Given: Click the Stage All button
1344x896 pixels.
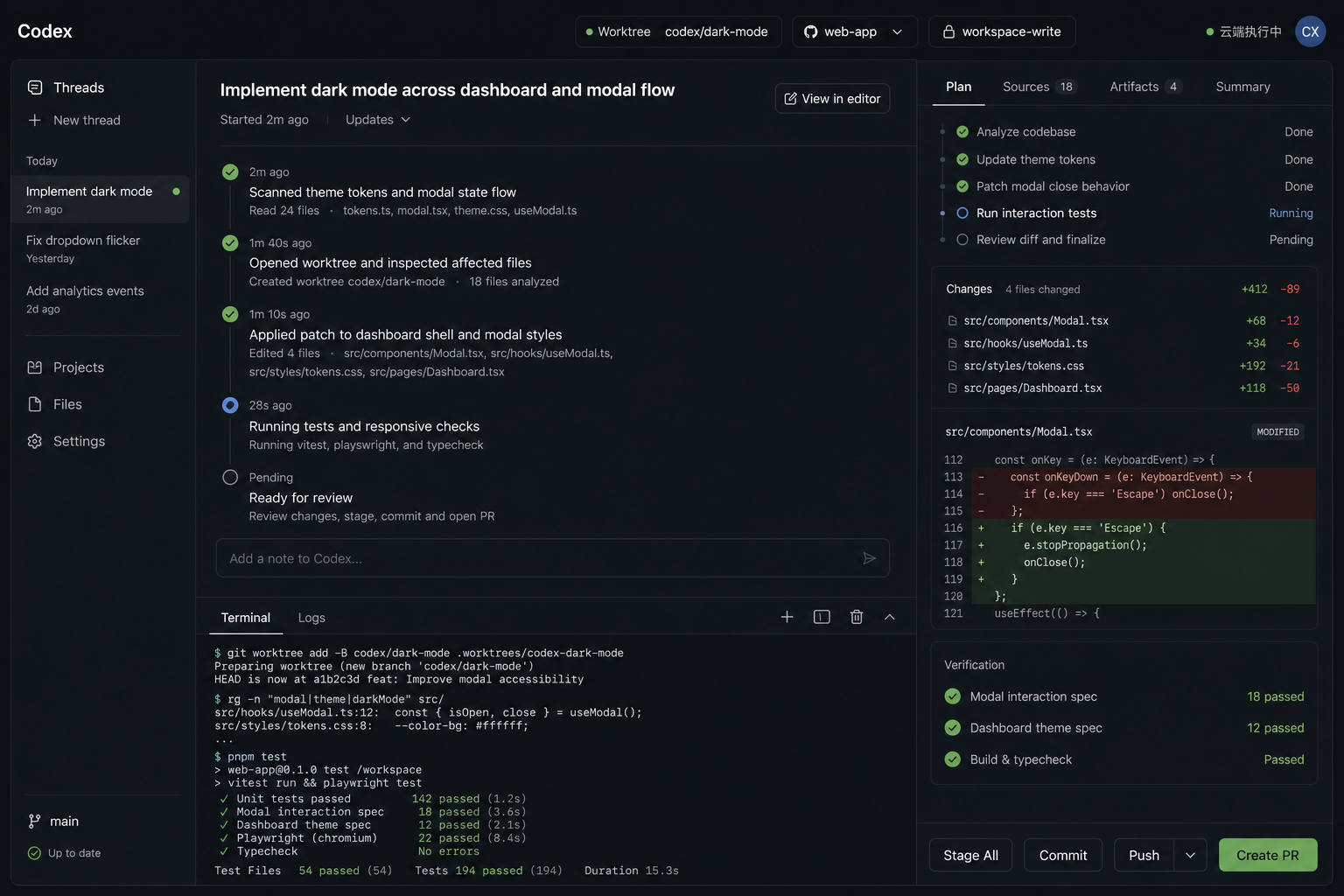Looking at the screenshot, I should point(970,855).
